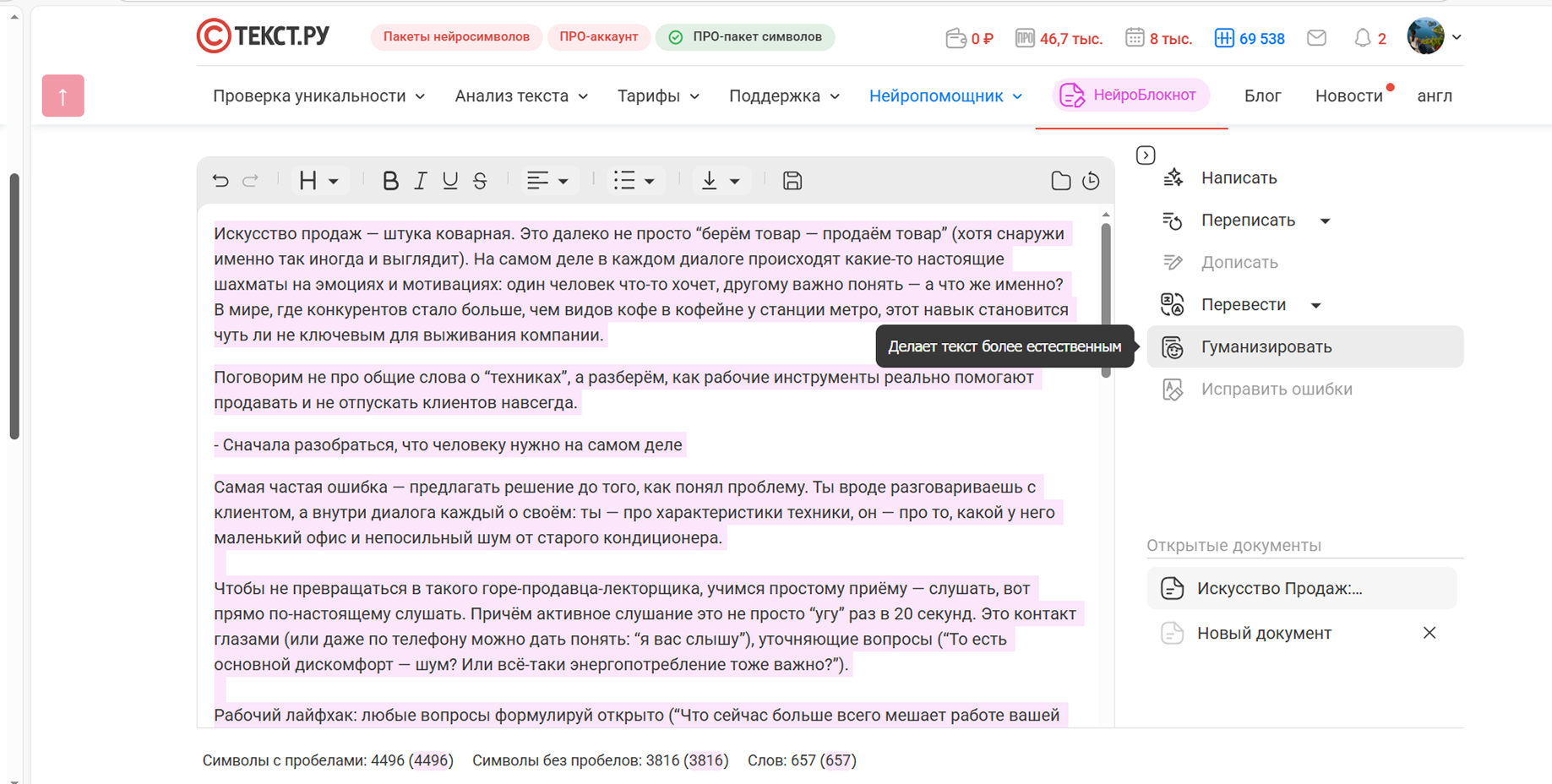The height and width of the screenshot is (784, 1552).
Task: Click the pink scroll-to-top arrow button
Action: (63, 95)
